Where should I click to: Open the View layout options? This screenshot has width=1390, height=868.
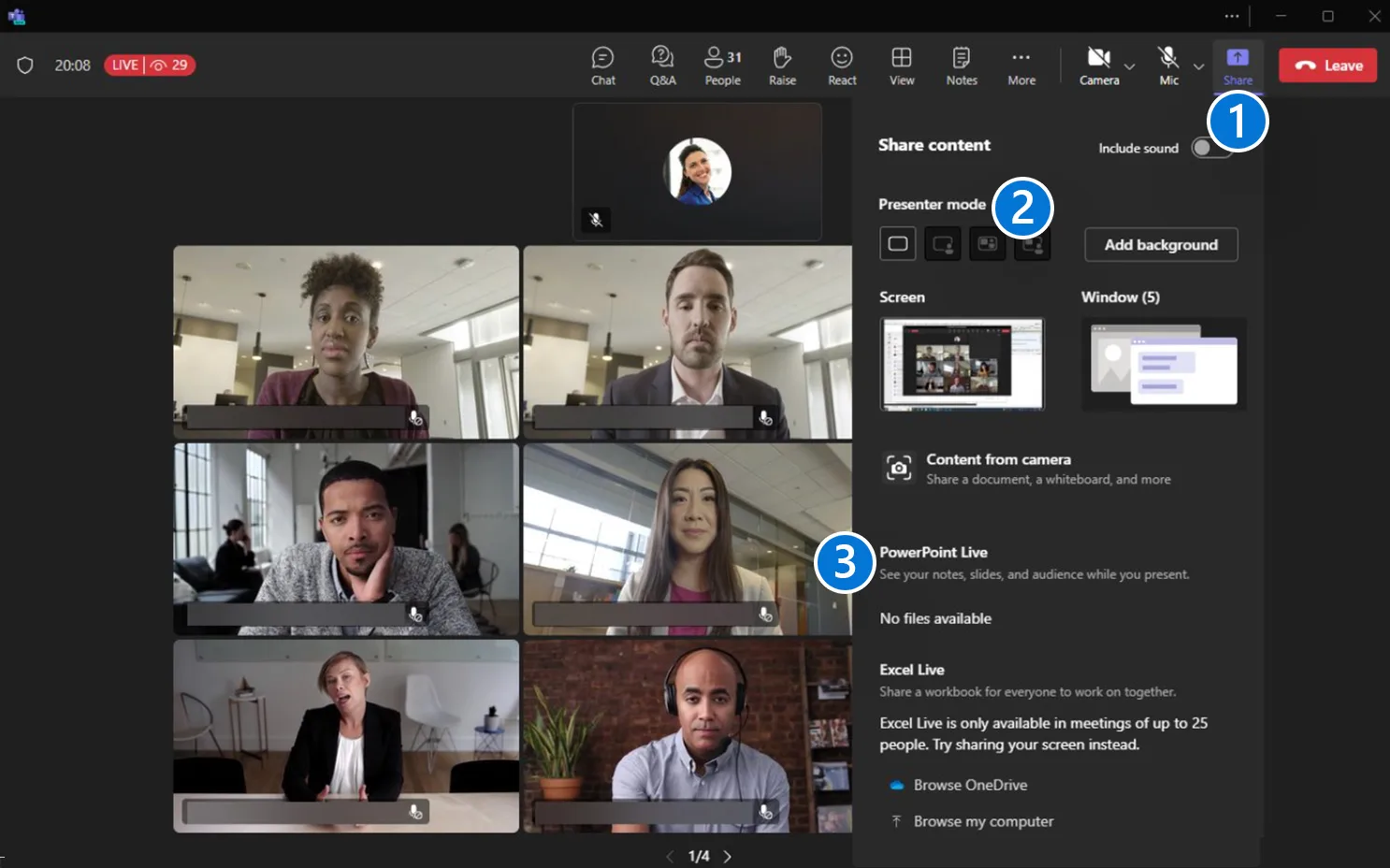click(902, 65)
